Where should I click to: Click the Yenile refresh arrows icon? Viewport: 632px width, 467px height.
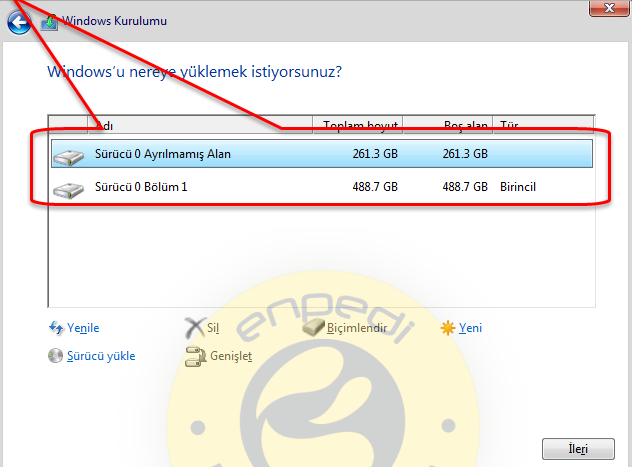(x=56, y=328)
